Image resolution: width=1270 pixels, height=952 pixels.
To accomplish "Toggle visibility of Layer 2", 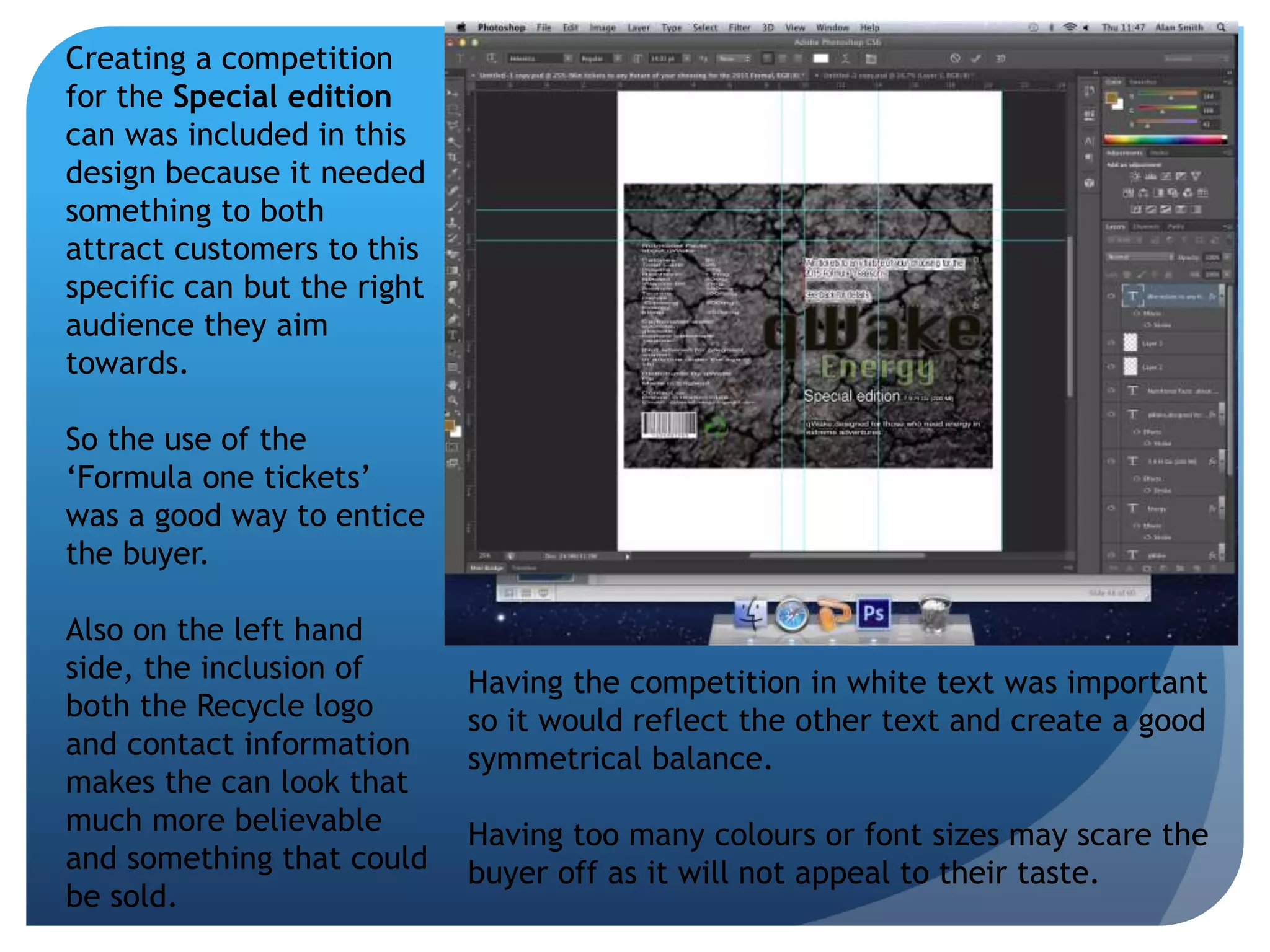I will (x=1111, y=367).
